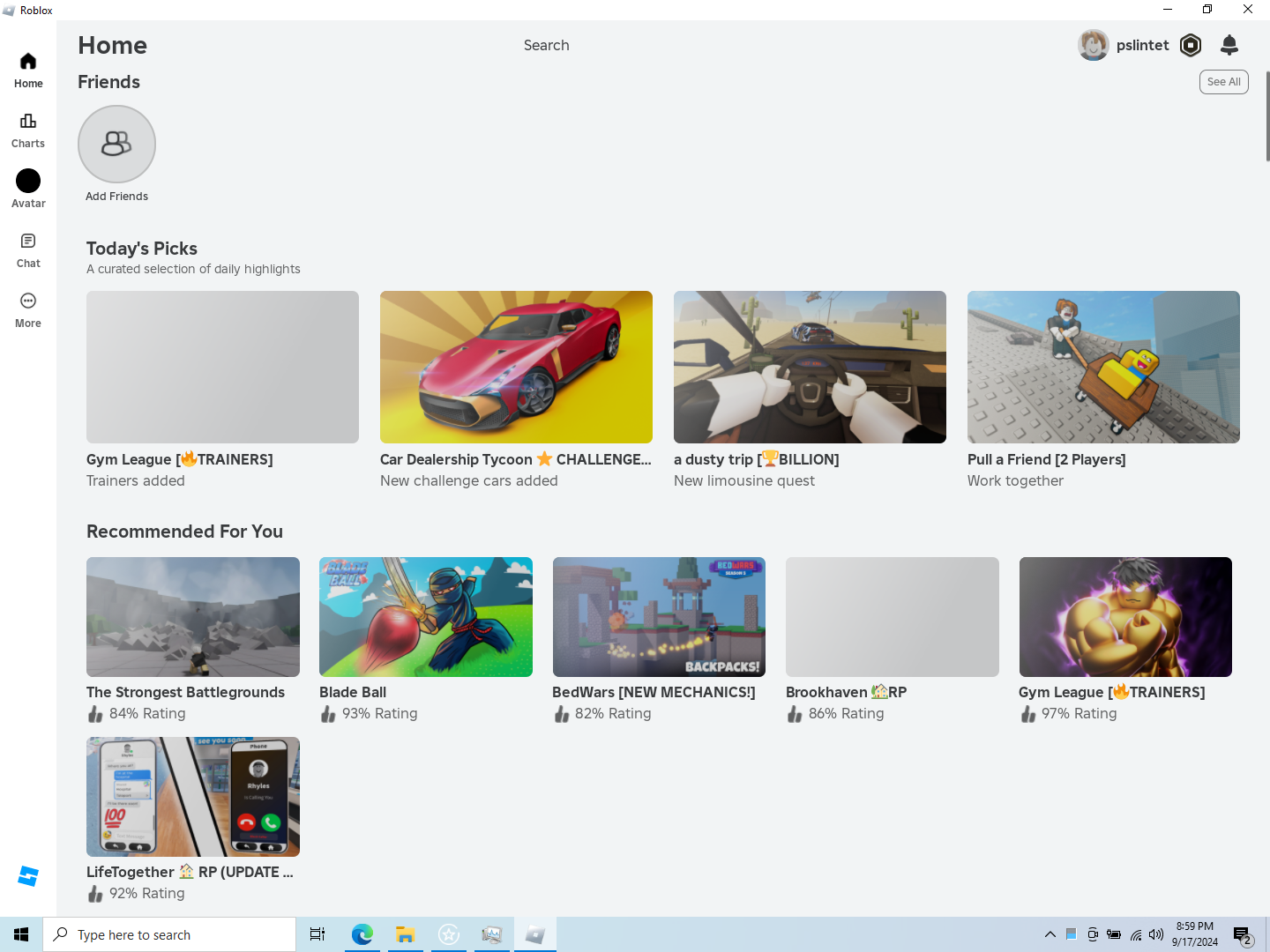Click '86% Rating' under Brookhaven
The image size is (1270, 952).
point(846,713)
